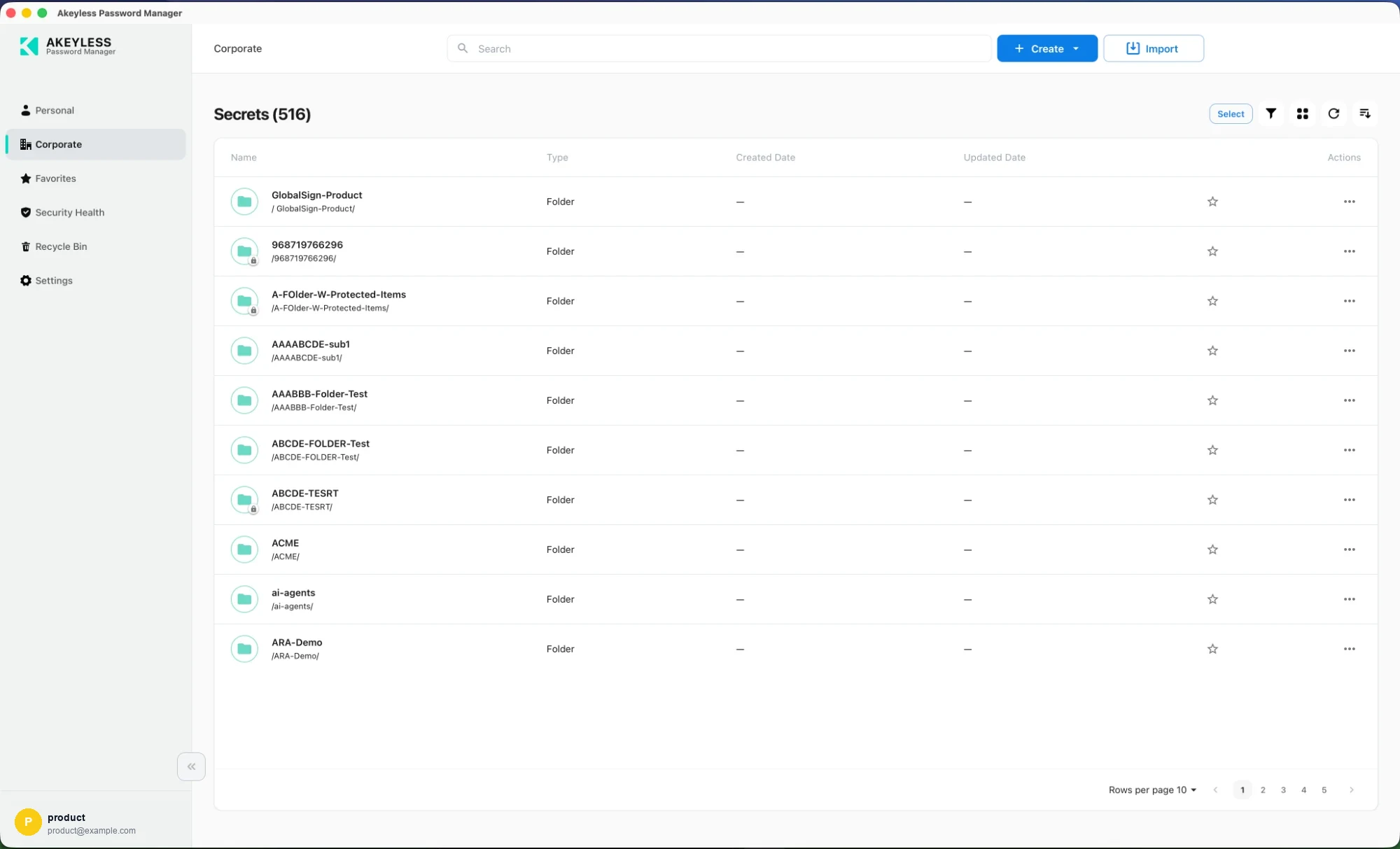Favorite the AAAABCDE-sub1 folder star
Image resolution: width=1400 pixels, height=849 pixels.
[1212, 351]
